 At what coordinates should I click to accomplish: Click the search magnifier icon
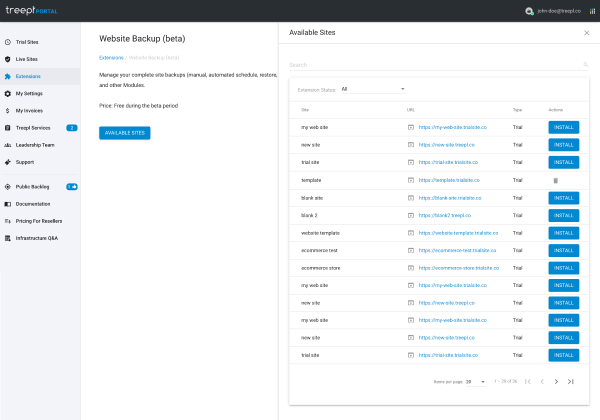pos(586,65)
